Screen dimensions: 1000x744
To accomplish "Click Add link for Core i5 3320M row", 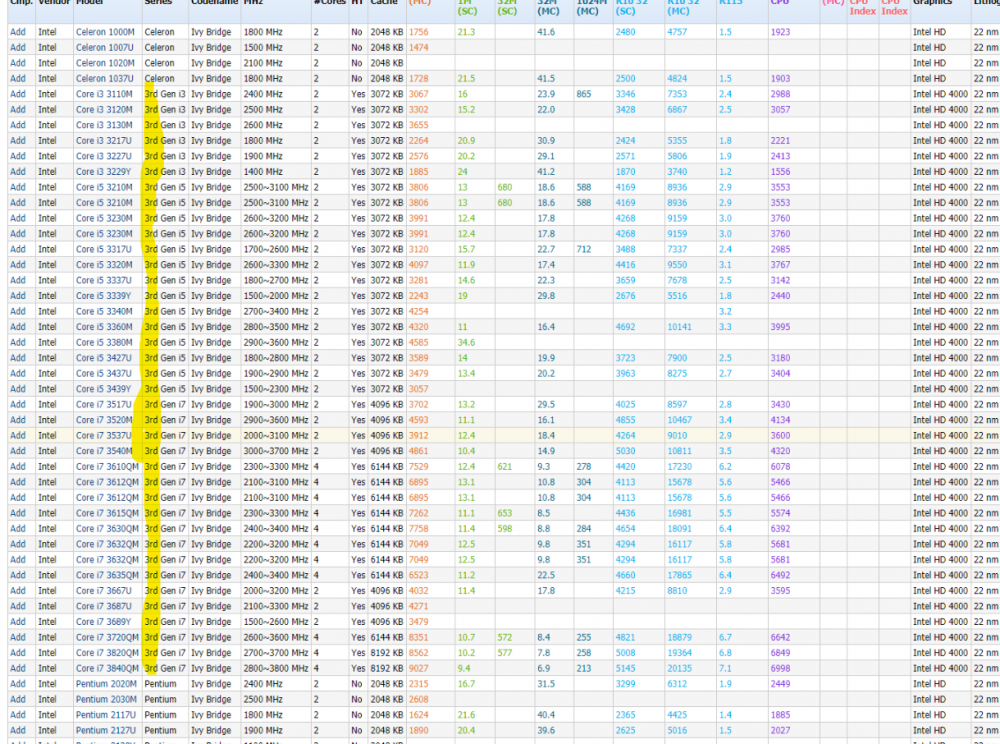I will tap(18, 265).
